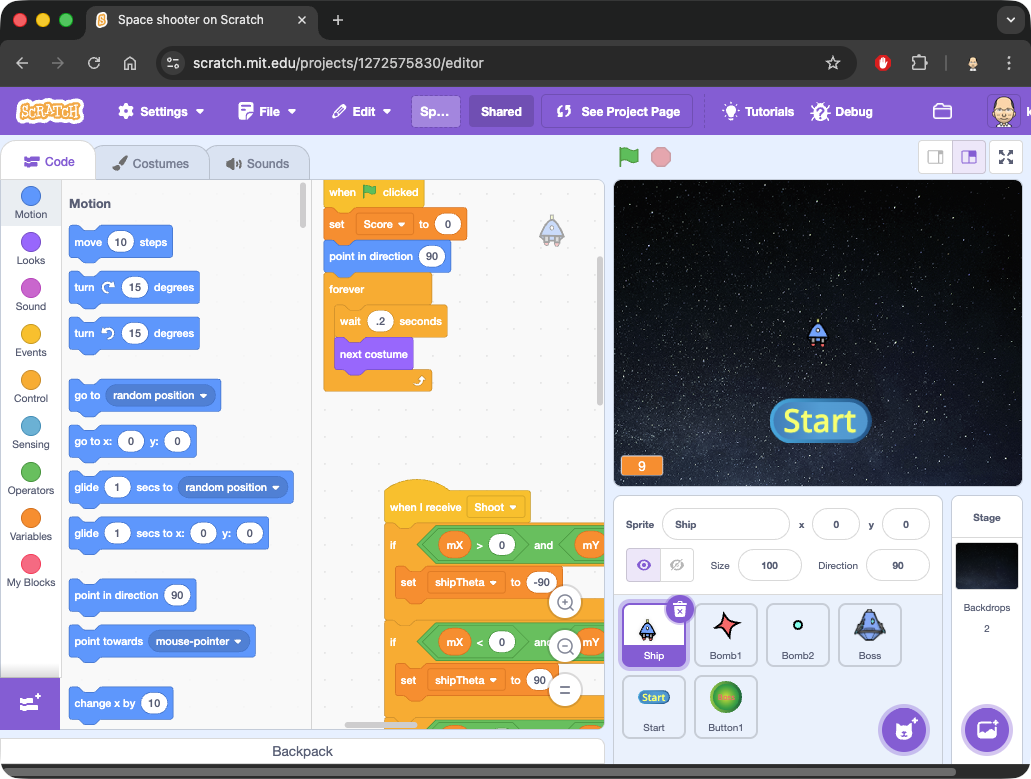Show sprite using the eye toggle
This screenshot has height=779, width=1031.
click(x=643, y=565)
